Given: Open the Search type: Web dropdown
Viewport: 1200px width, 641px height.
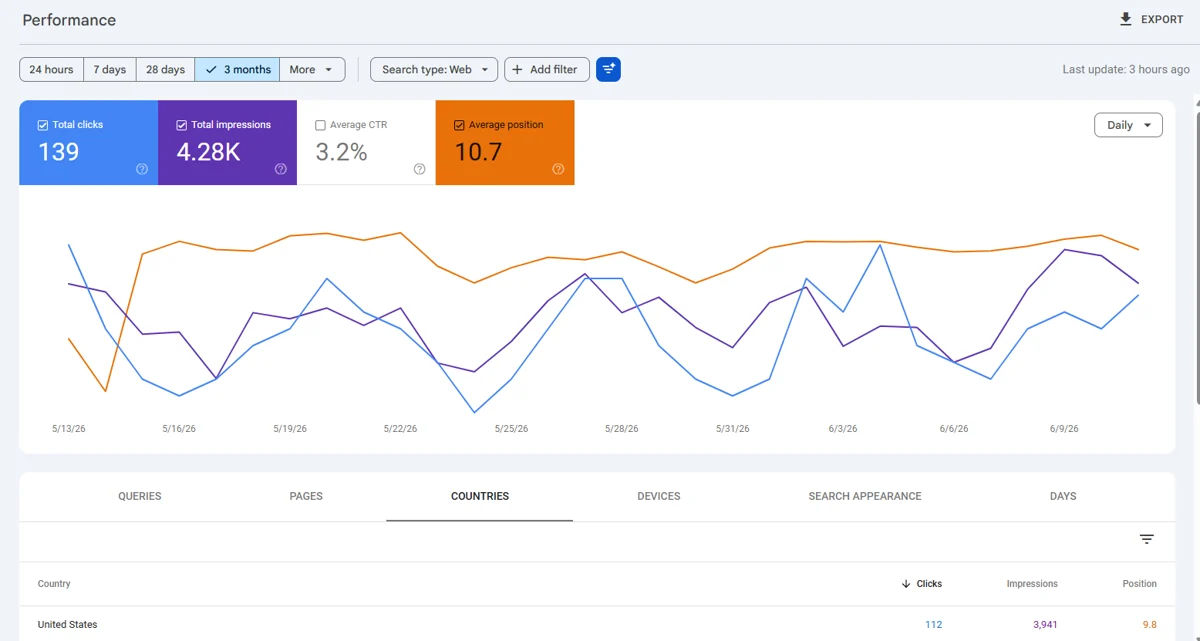Looking at the screenshot, I should tap(434, 69).
